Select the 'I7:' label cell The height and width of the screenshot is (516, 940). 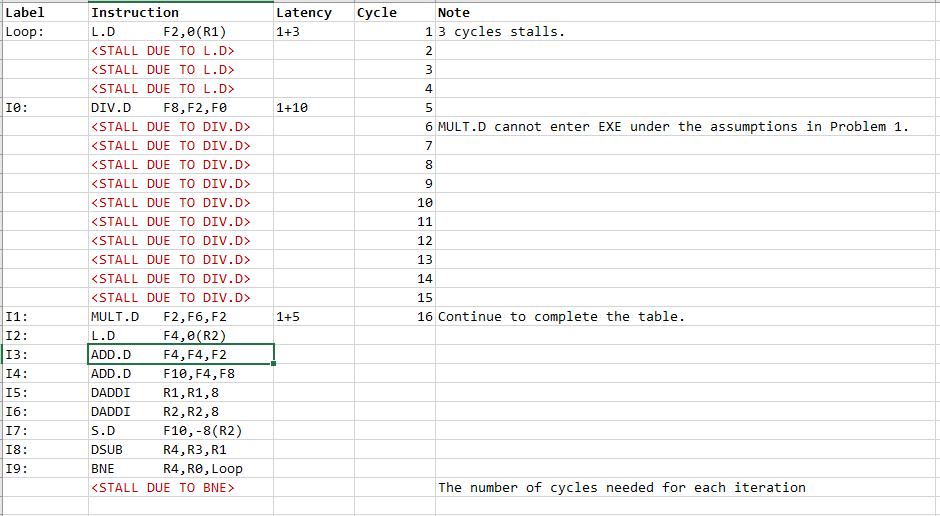(46, 431)
